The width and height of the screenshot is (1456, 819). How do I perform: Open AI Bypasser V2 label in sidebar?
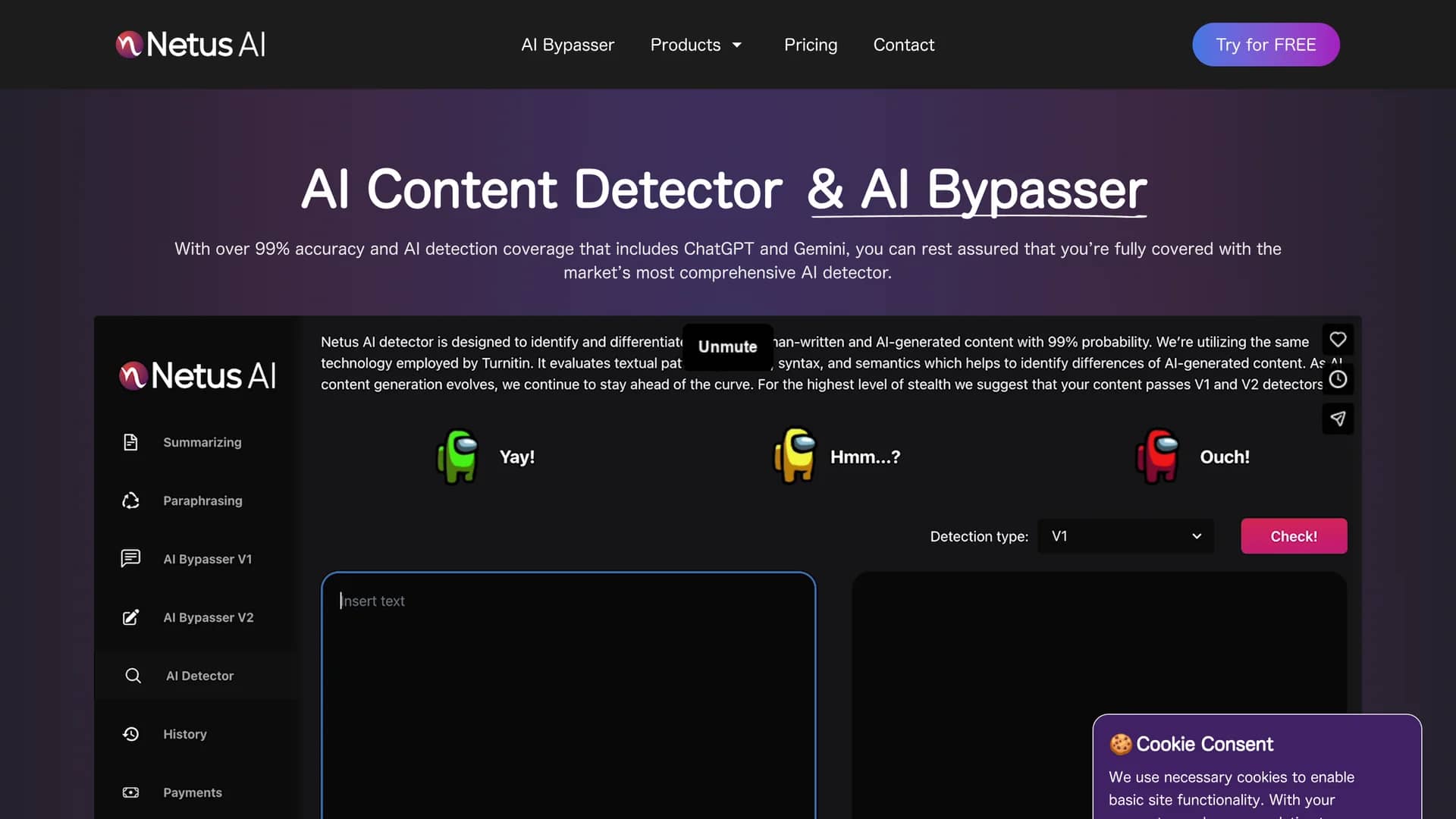tap(208, 617)
